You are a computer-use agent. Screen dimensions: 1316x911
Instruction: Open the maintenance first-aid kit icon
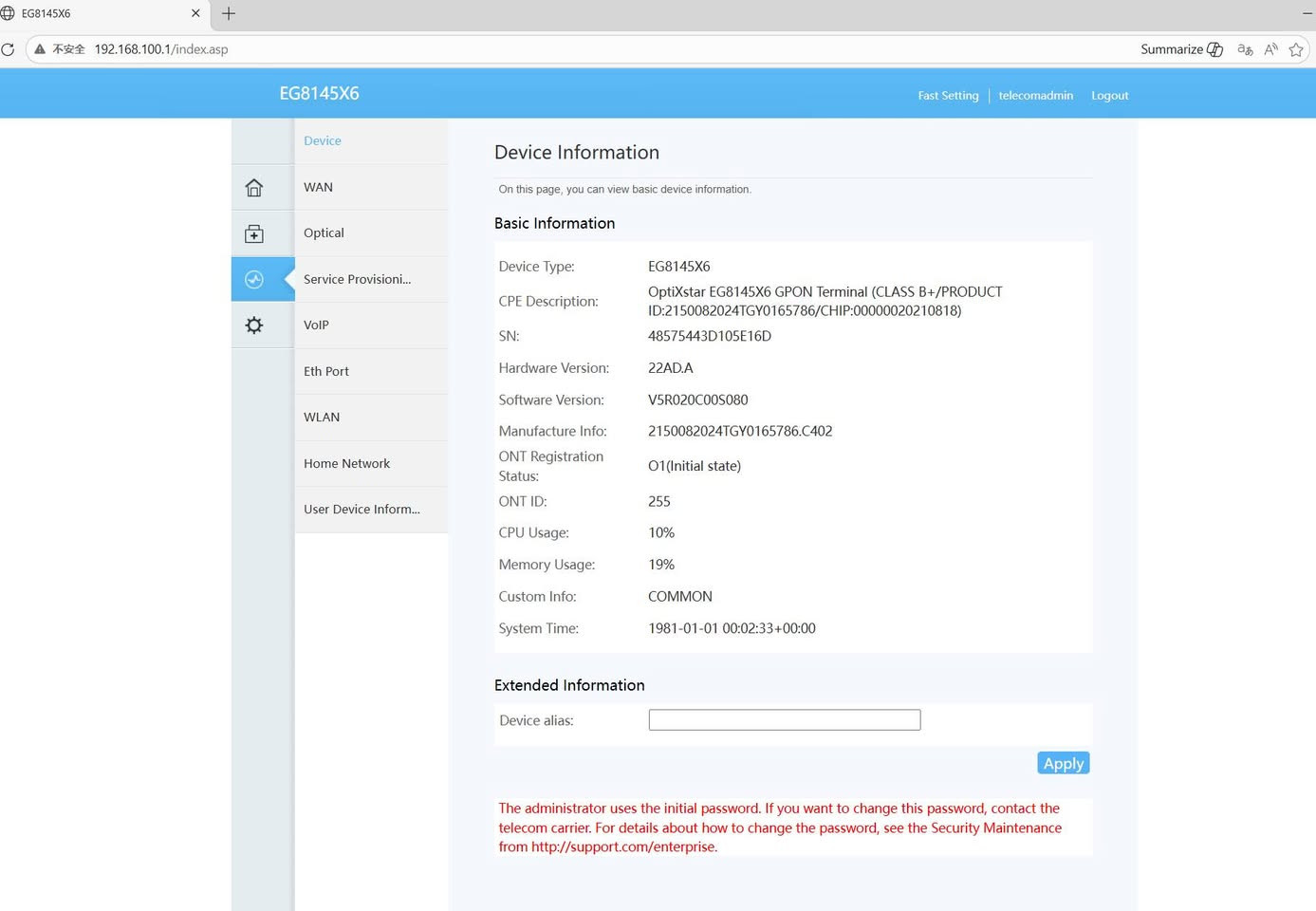click(x=253, y=233)
